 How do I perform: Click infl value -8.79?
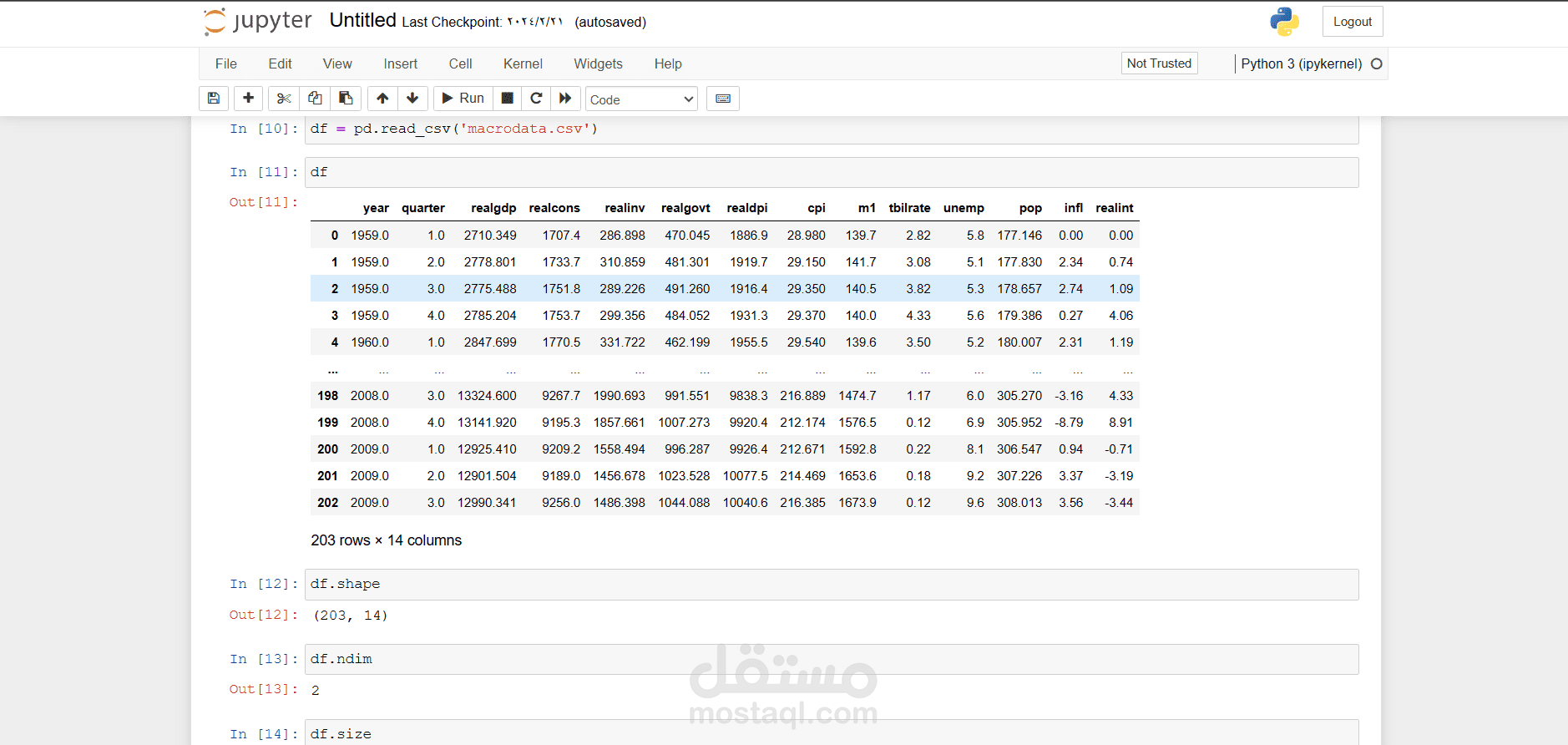tap(1069, 423)
